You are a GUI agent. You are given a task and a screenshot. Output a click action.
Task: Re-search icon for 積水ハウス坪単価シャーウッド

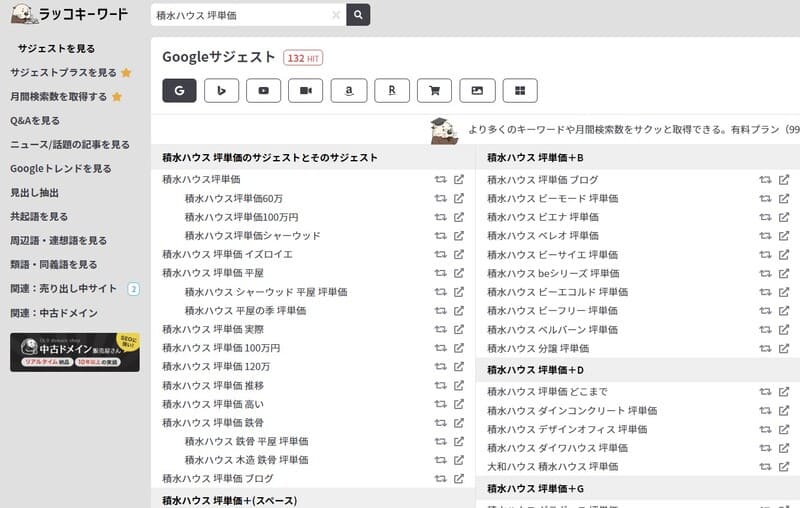click(x=440, y=236)
